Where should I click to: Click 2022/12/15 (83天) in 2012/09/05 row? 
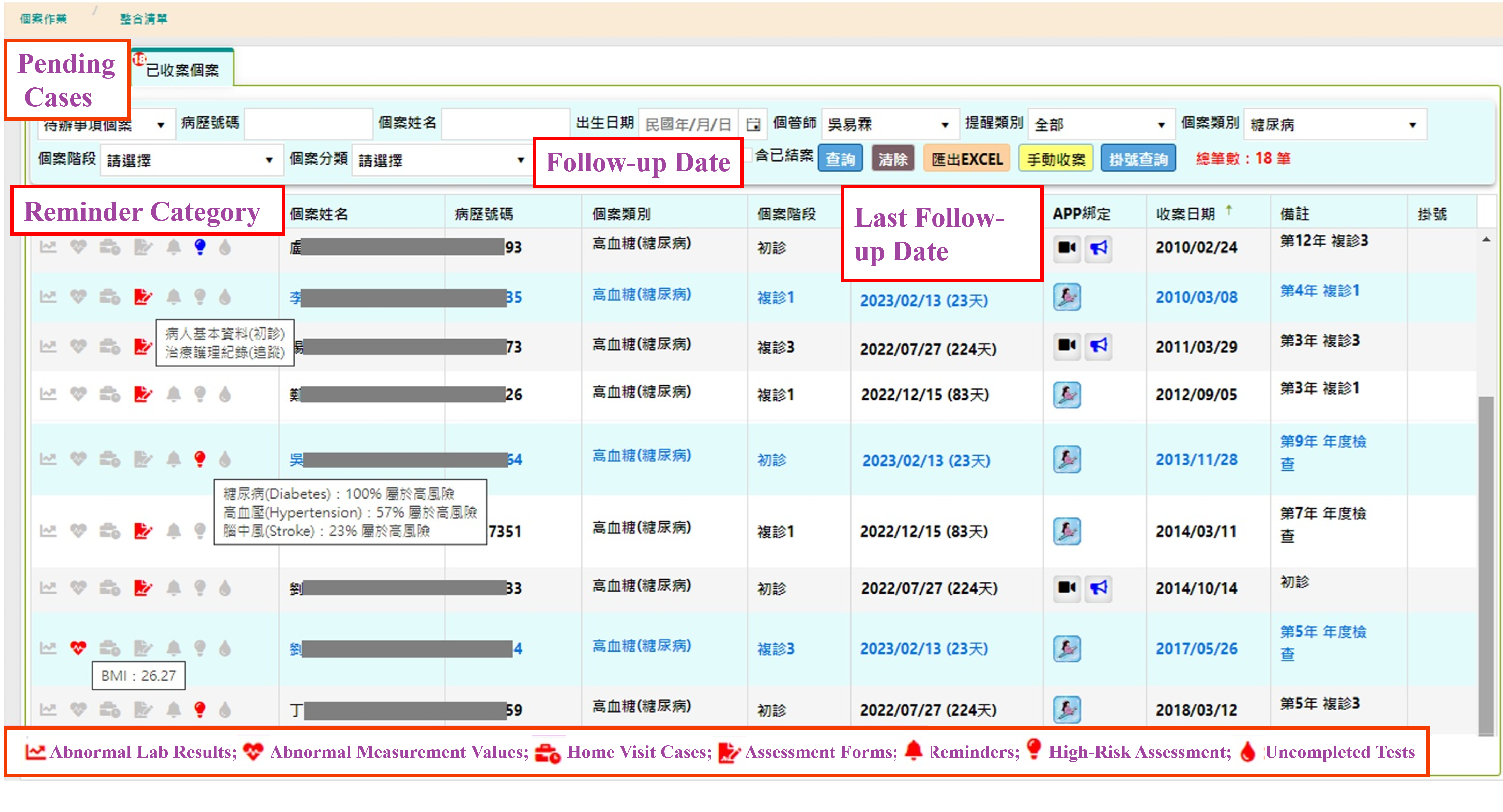tap(925, 394)
